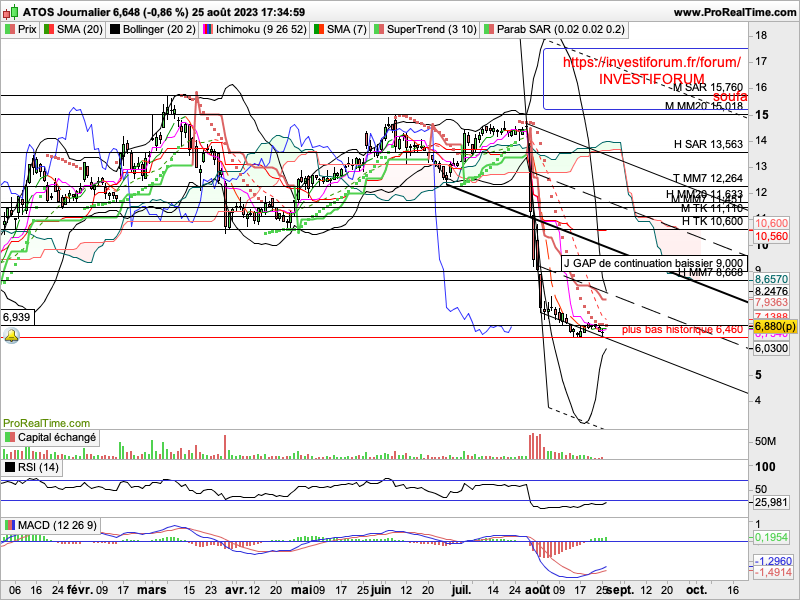Click the yellow 6,880(p) current price label
The width and height of the screenshot is (800, 600).
click(x=775, y=326)
